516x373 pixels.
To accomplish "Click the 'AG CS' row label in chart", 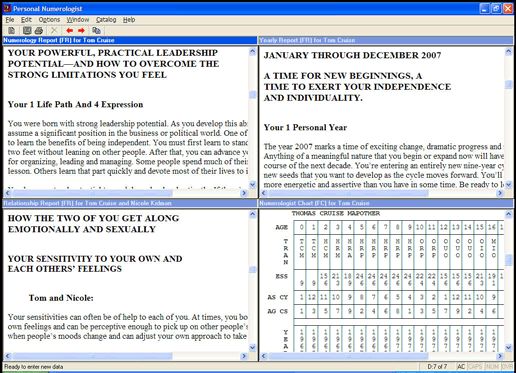I will (x=278, y=311).
